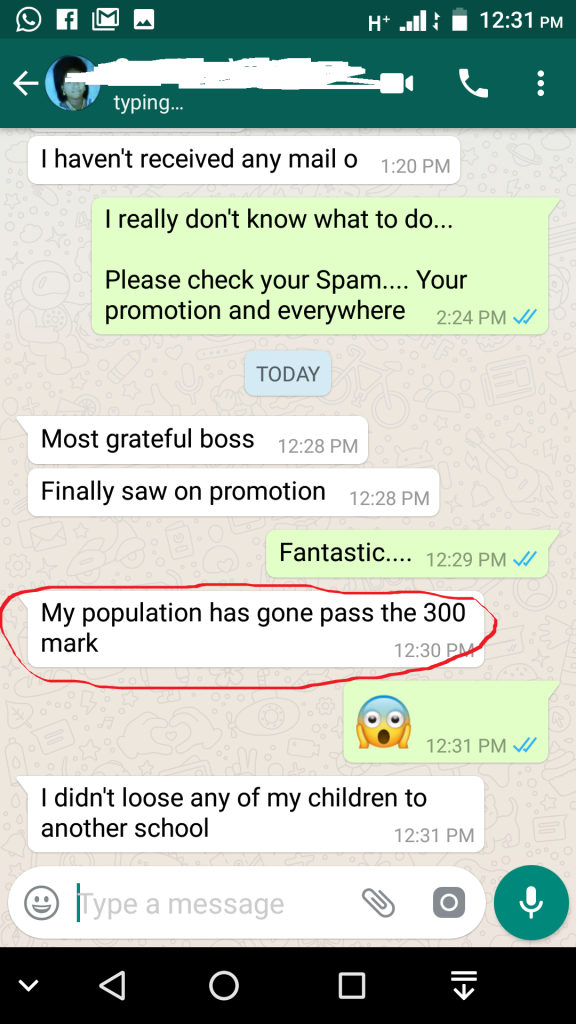The width and height of the screenshot is (576, 1024).
Task: Tap the 'My population has gone pass' message
Action: click(256, 629)
